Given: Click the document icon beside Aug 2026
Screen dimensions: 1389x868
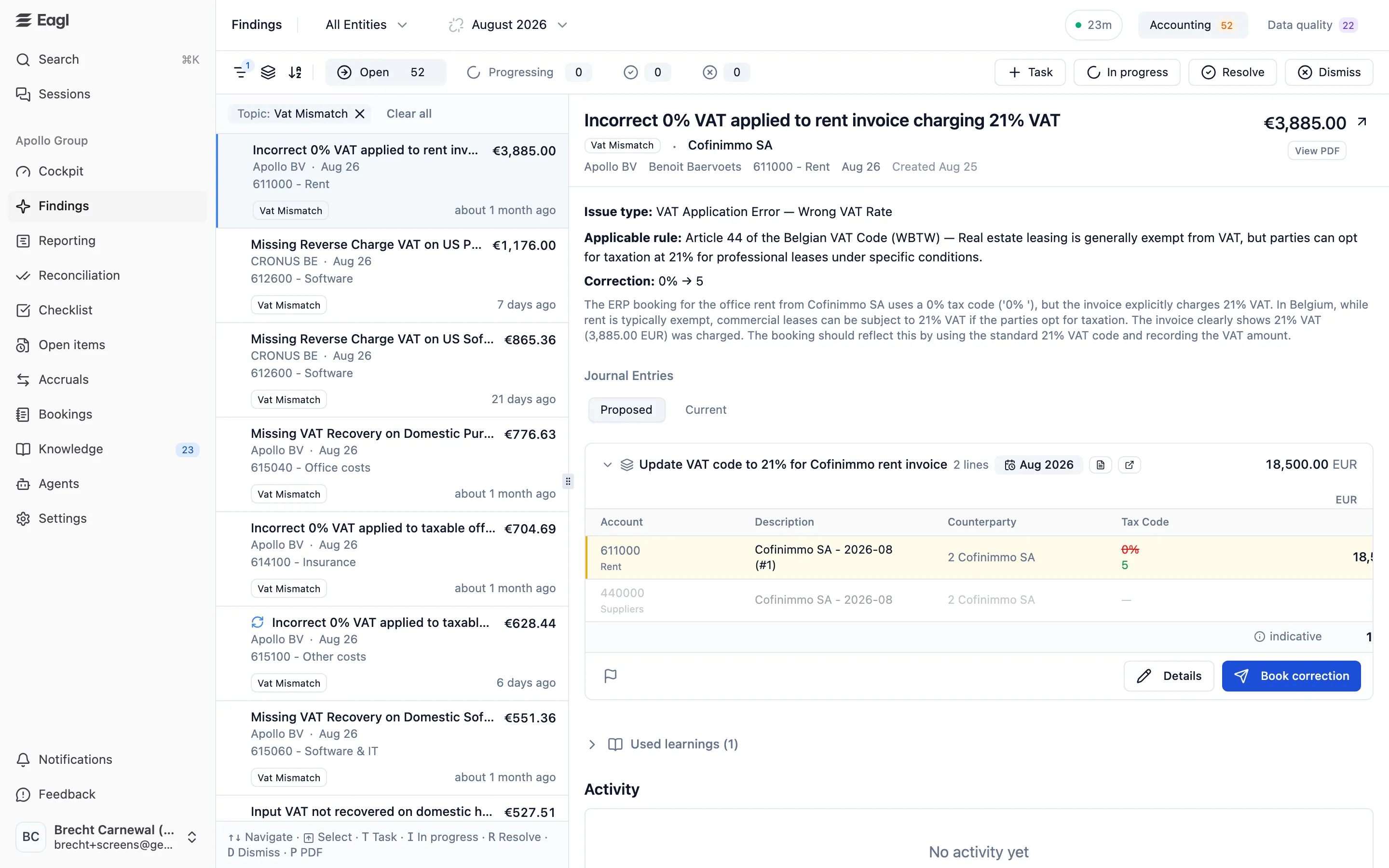Looking at the screenshot, I should (1100, 464).
